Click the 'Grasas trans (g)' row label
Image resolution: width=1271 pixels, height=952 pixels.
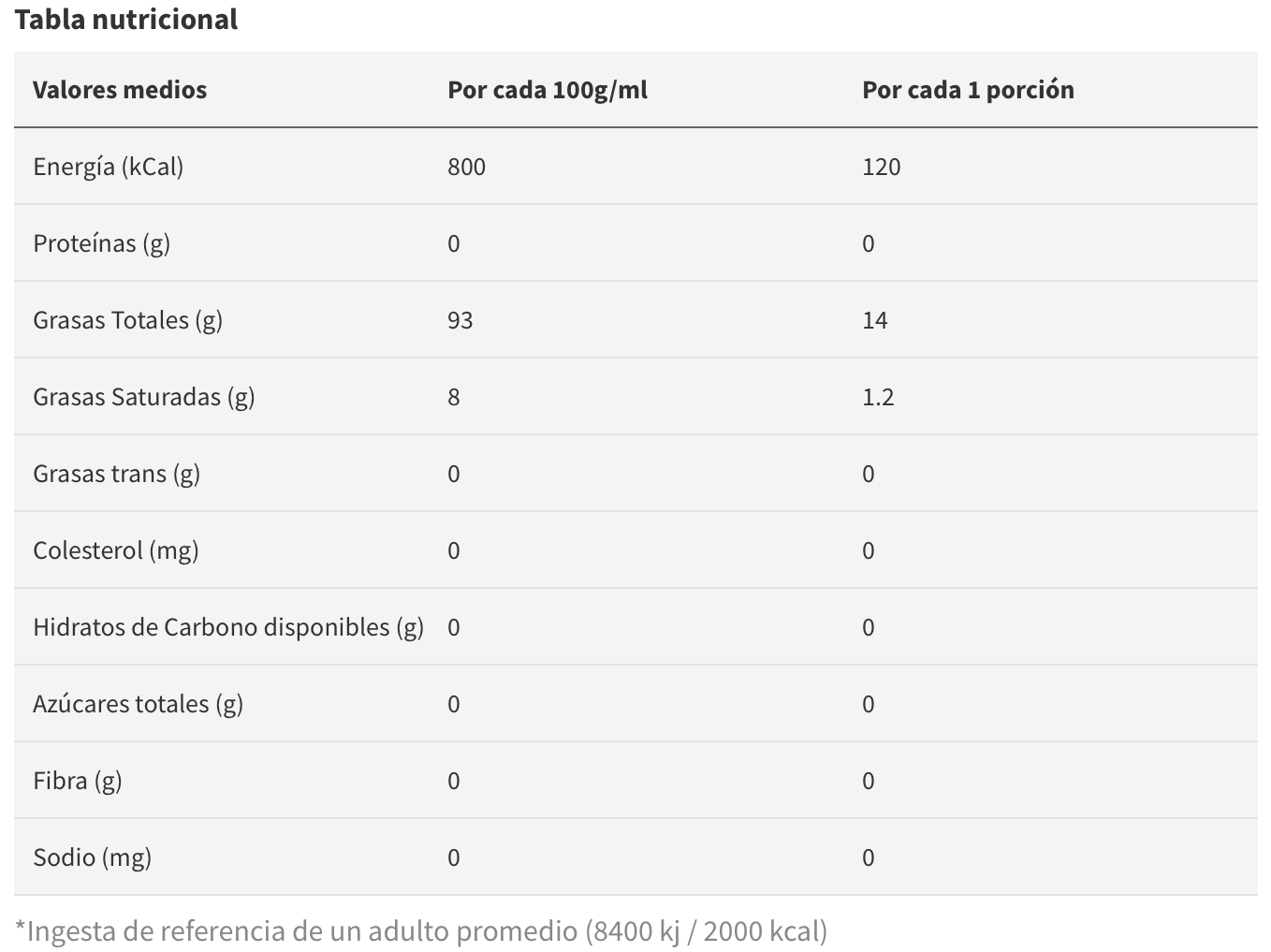click(116, 474)
